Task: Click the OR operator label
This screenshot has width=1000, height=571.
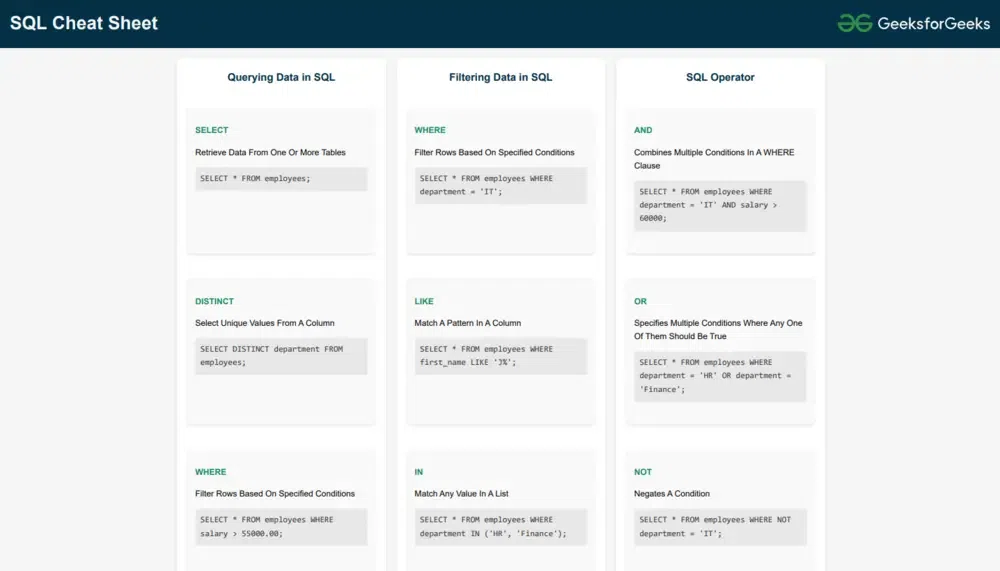Action: pyautogui.click(x=640, y=301)
